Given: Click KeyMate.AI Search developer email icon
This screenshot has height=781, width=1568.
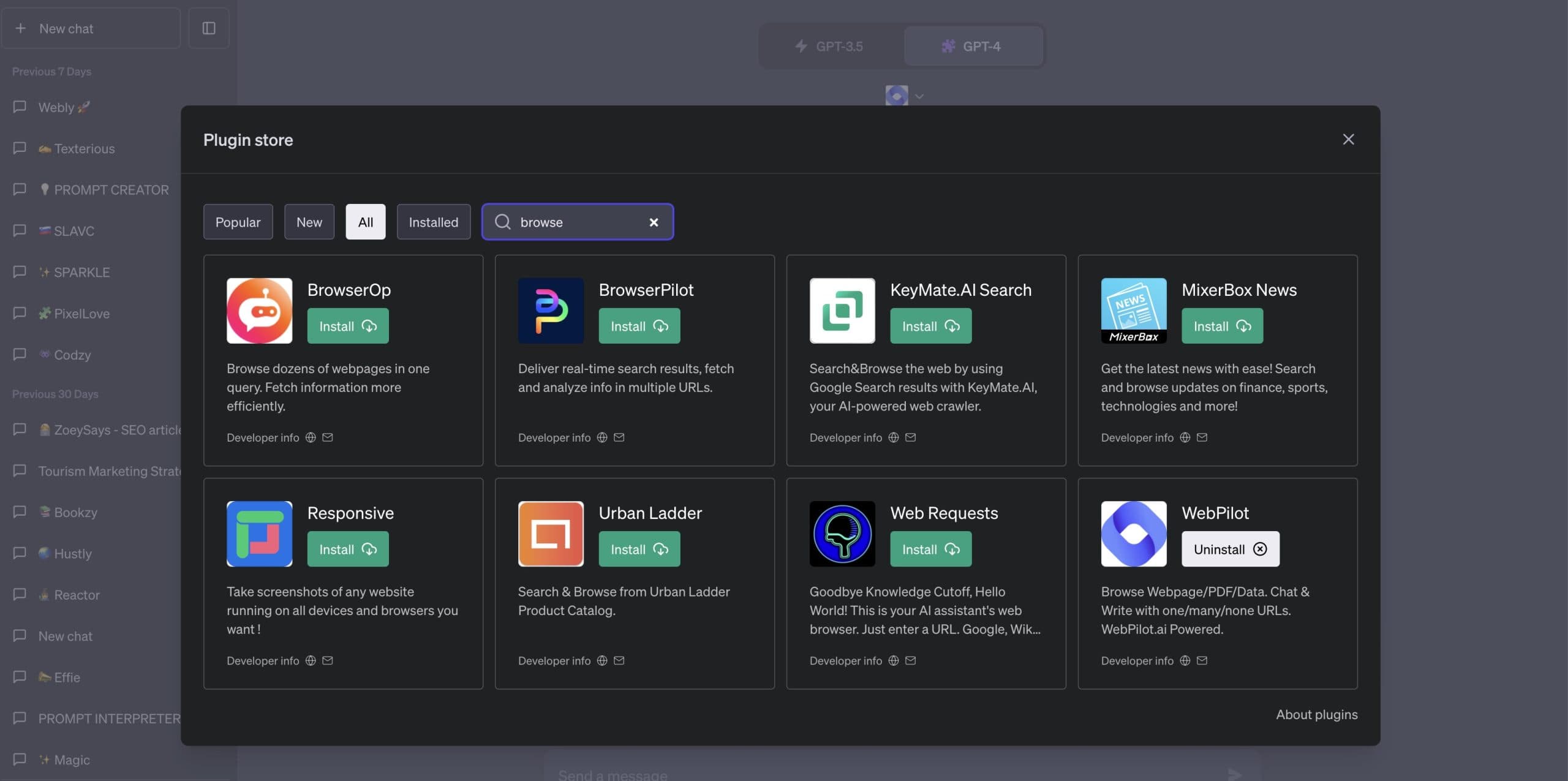Looking at the screenshot, I should [x=911, y=437].
